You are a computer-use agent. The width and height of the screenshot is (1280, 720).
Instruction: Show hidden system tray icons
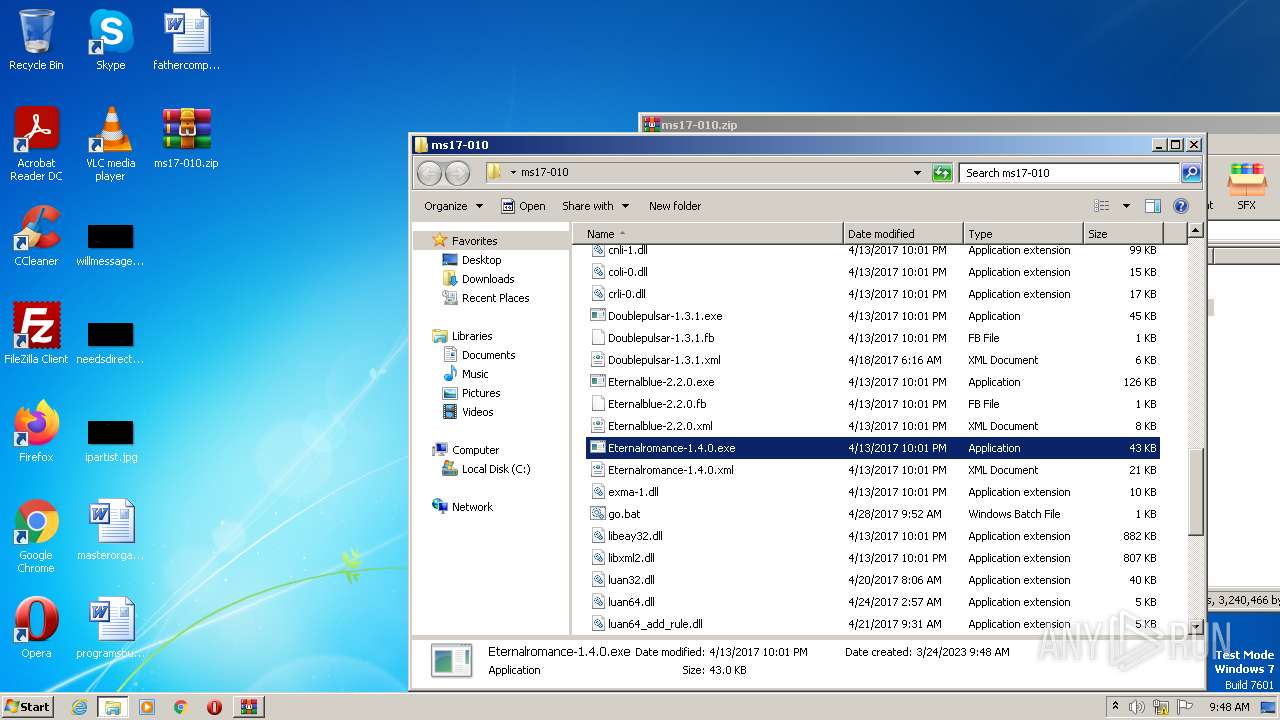point(1115,707)
